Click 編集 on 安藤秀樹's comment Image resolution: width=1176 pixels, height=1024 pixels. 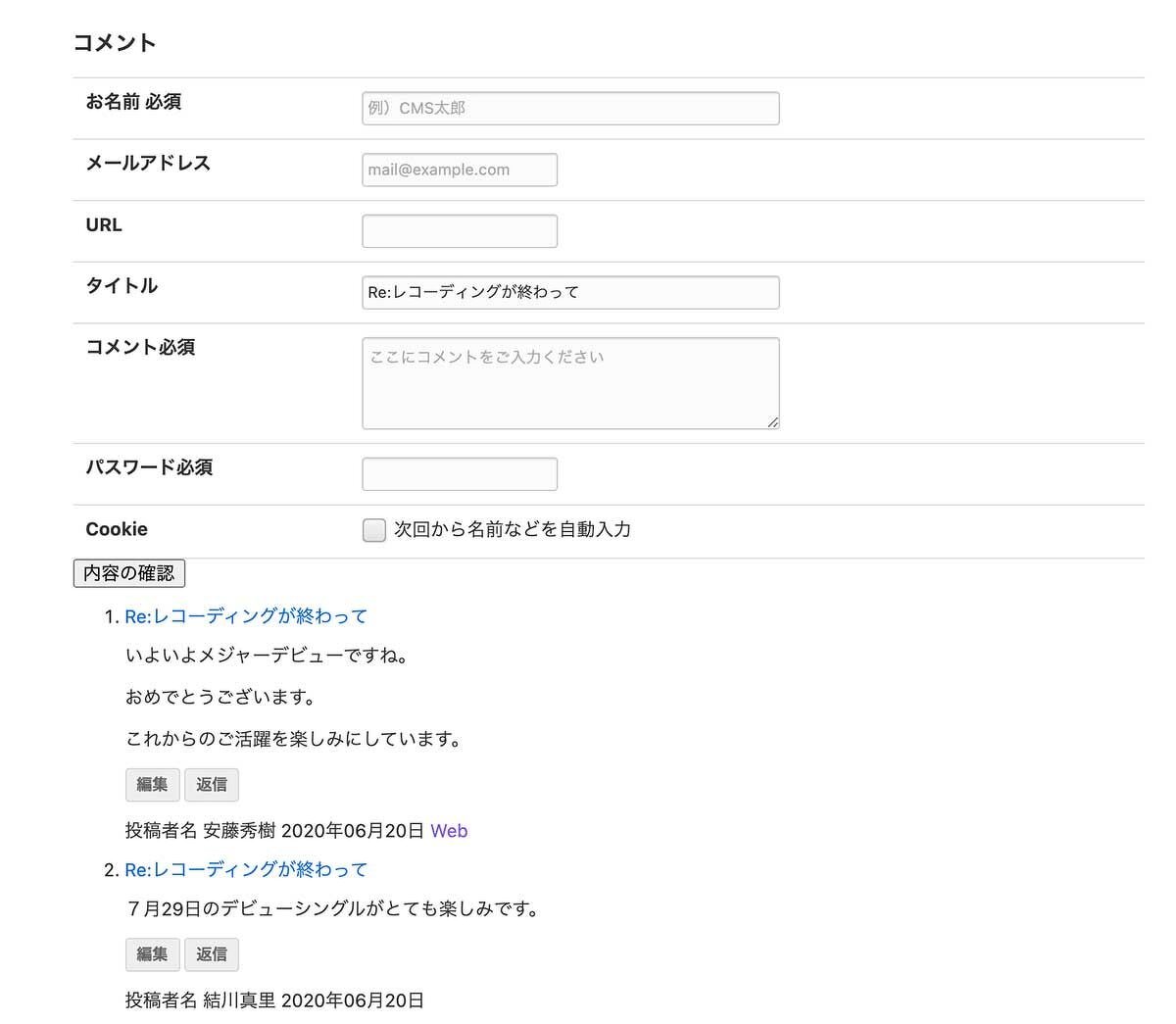tap(152, 785)
